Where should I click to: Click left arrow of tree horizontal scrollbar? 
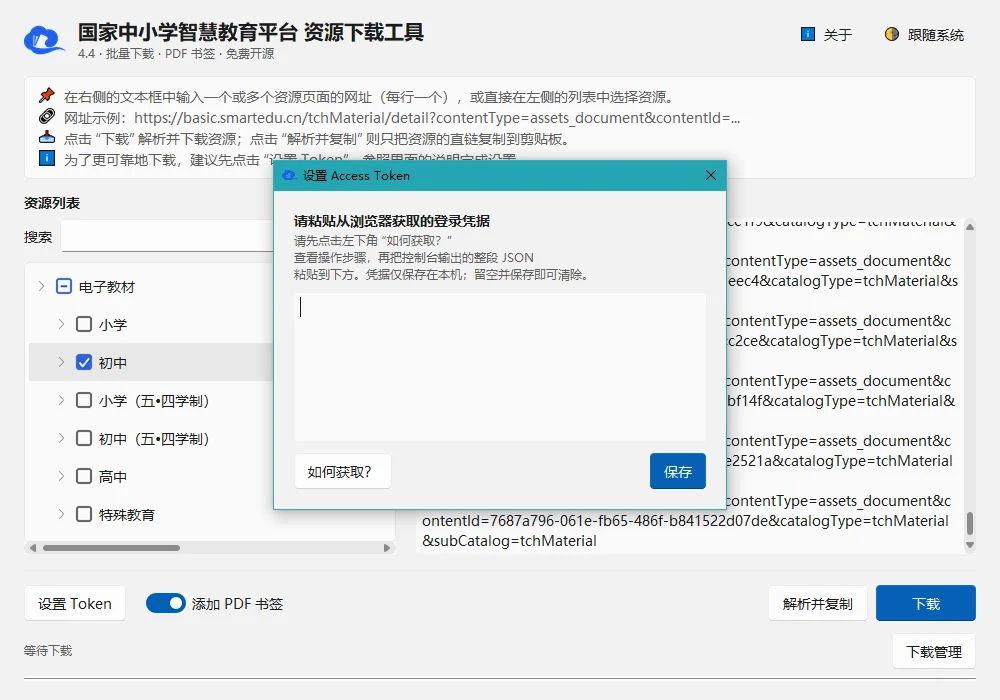click(x=33, y=548)
